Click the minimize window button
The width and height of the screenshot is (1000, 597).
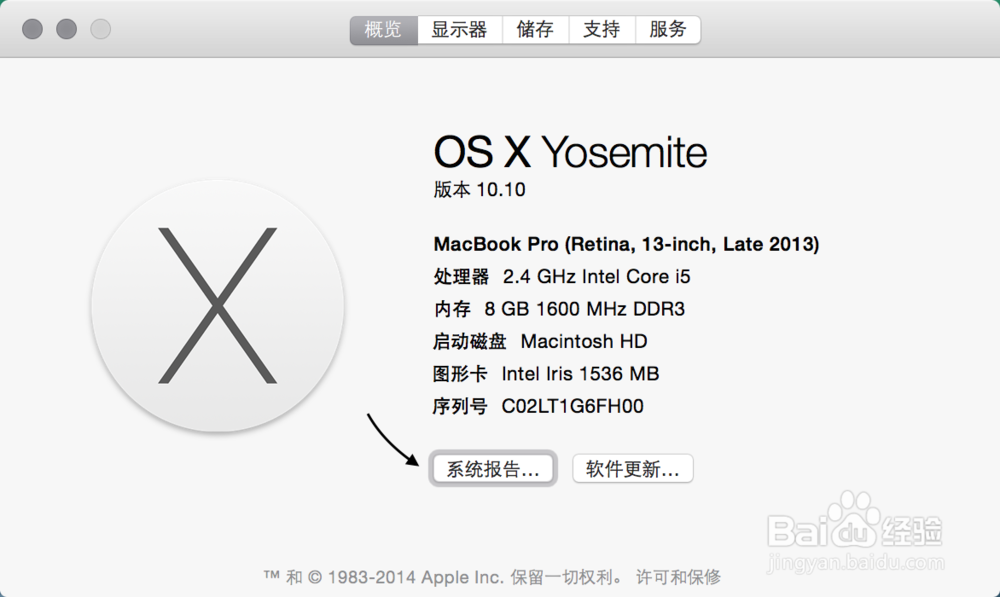(66, 30)
